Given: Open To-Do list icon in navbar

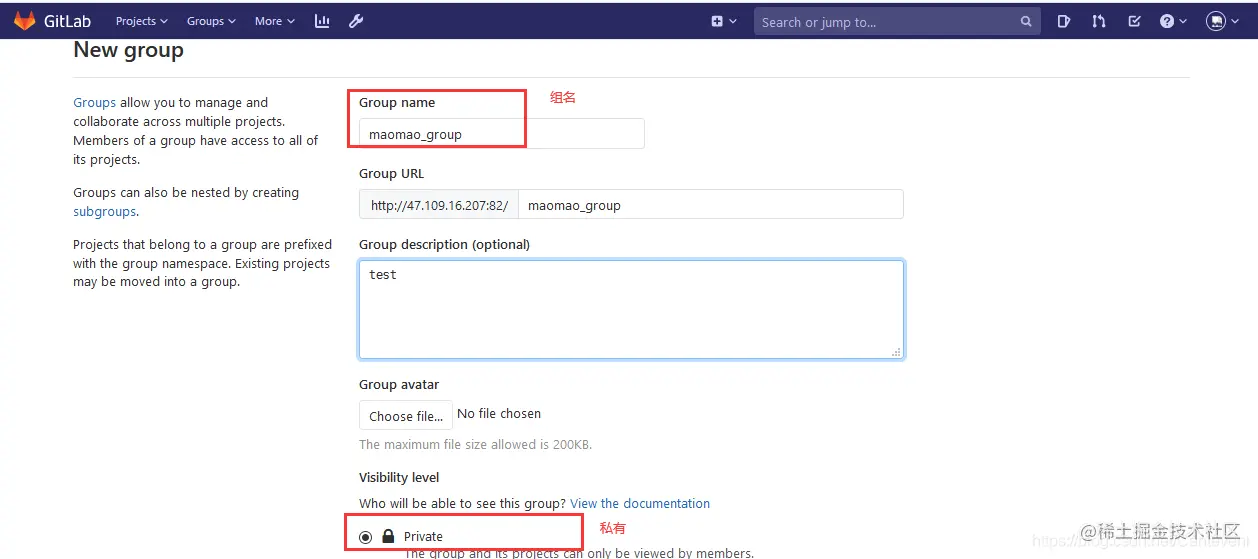Looking at the screenshot, I should click(x=1134, y=21).
